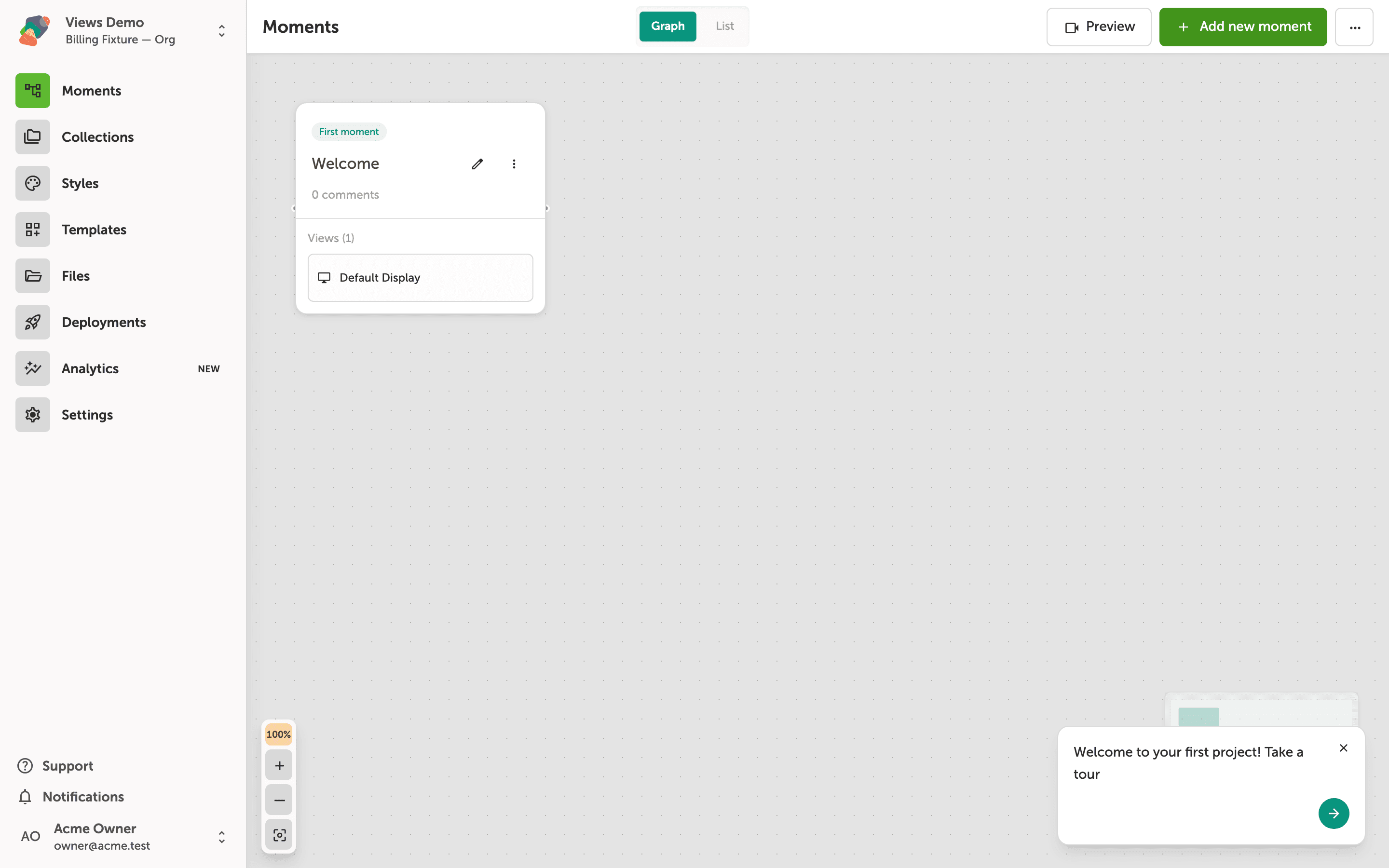Click the Preview button
This screenshot has height=868, width=1389.
coord(1099,27)
